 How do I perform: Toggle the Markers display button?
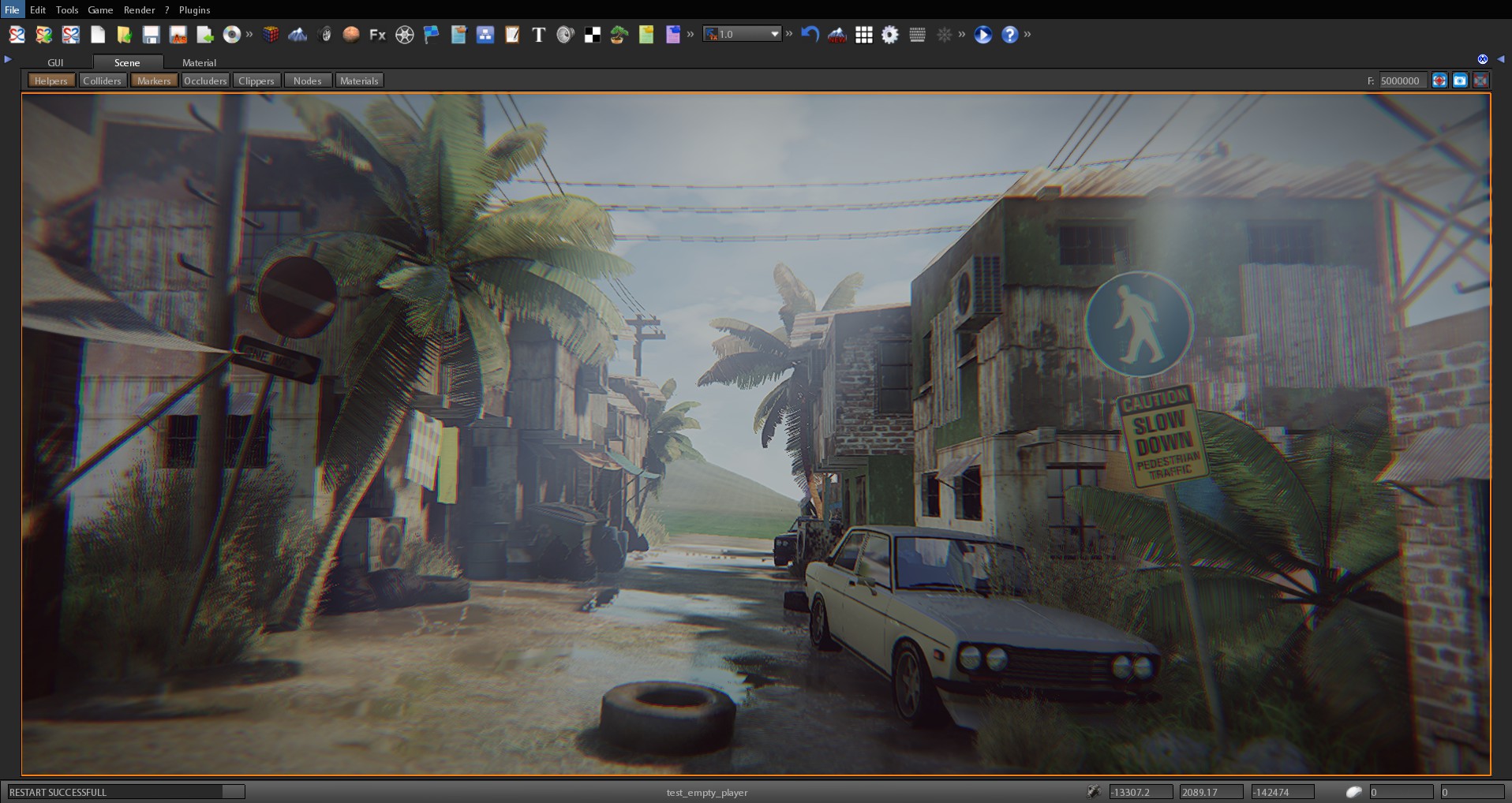point(154,80)
